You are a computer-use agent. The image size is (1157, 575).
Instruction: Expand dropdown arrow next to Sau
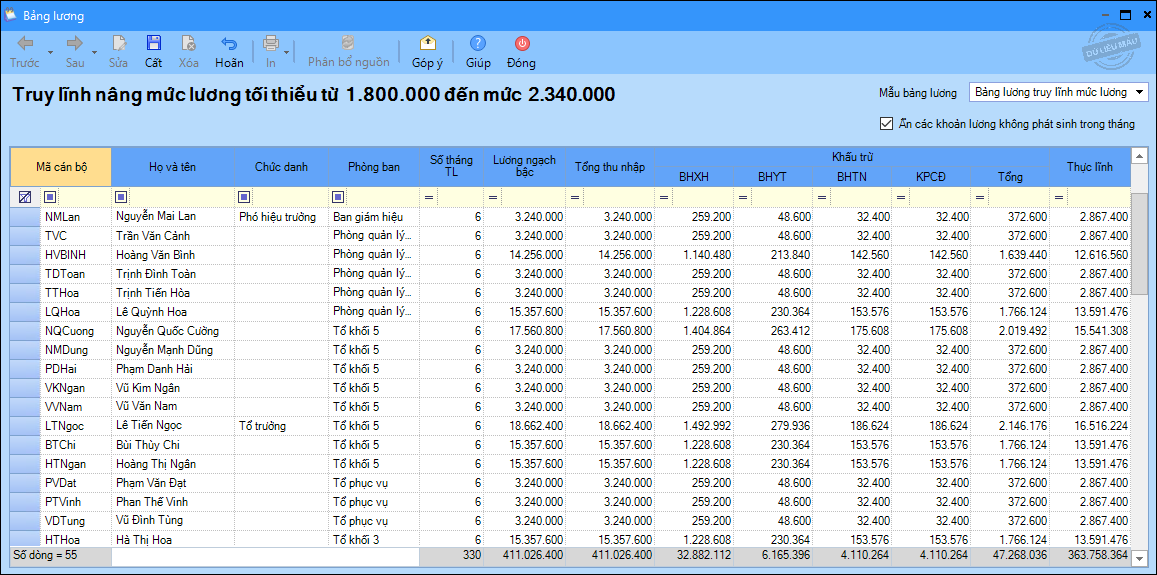tap(95, 52)
